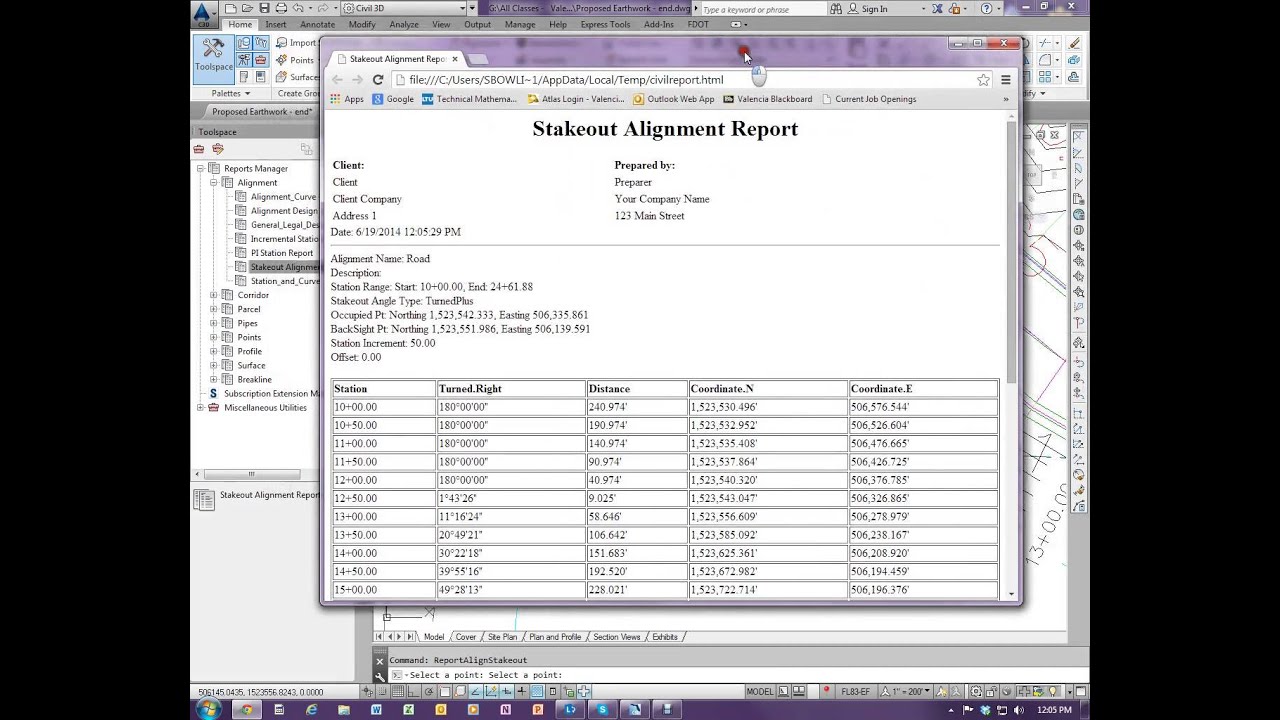Expand the Pipes tree node

[x=213, y=323]
